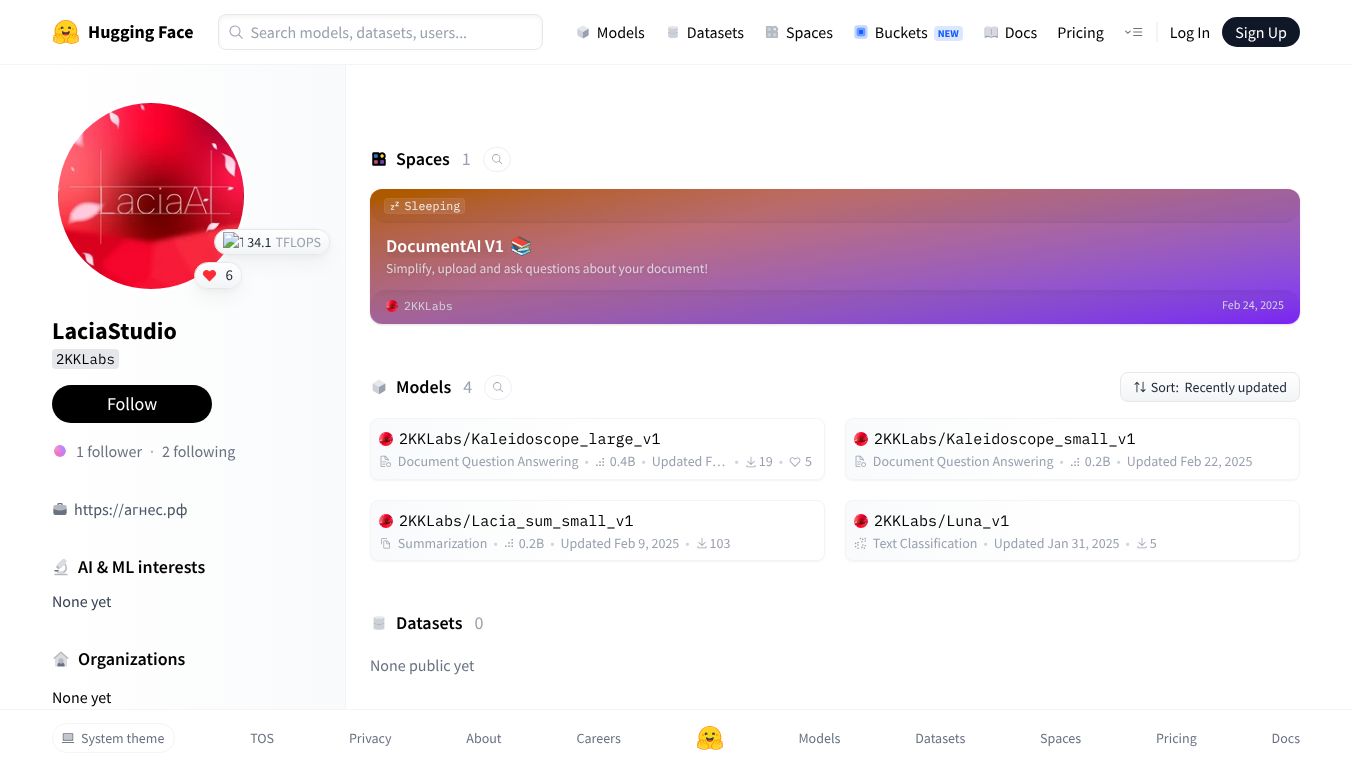The width and height of the screenshot is (1352, 760).
Task: Open the TOS footer link
Action: pos(262,738)
